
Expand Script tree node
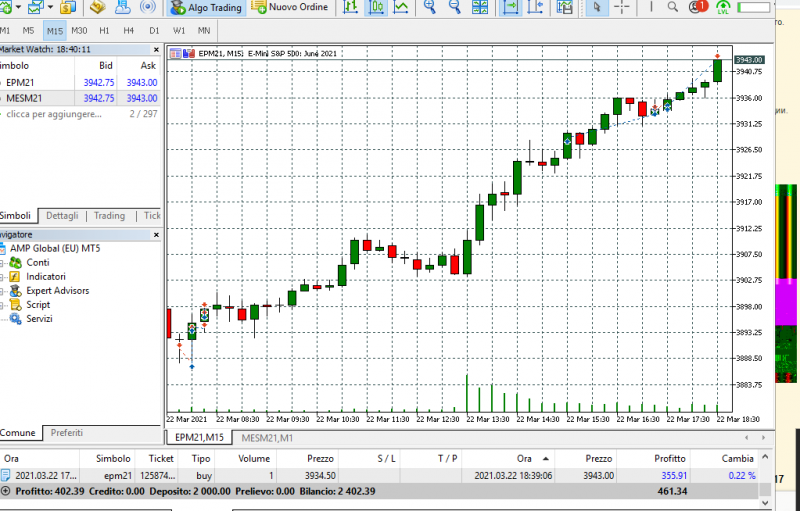[x=2, y=305]
